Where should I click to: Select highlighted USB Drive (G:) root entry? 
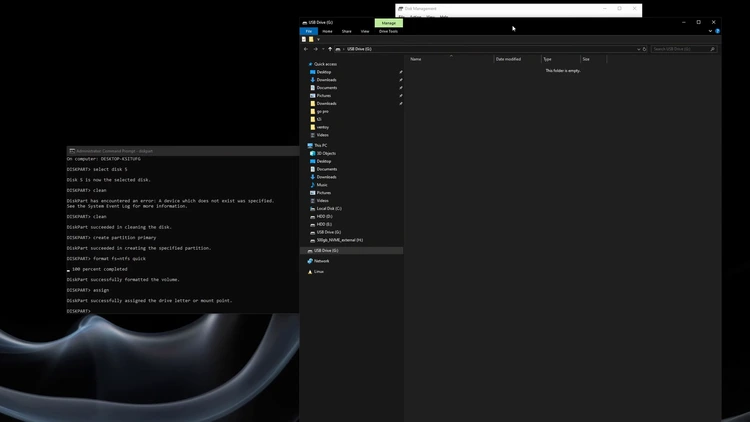pos(352,251)
